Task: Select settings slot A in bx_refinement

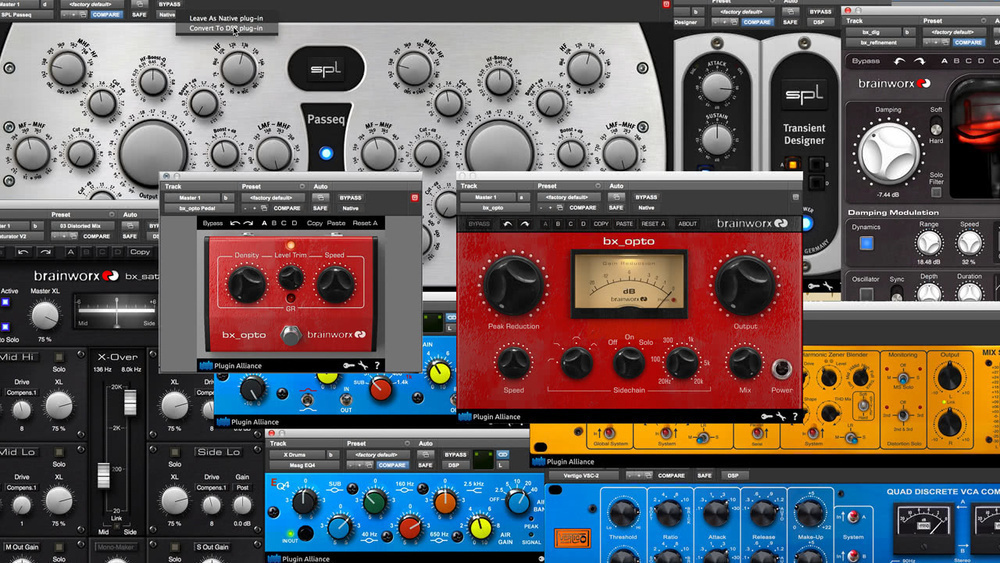Action: [945, 61]
